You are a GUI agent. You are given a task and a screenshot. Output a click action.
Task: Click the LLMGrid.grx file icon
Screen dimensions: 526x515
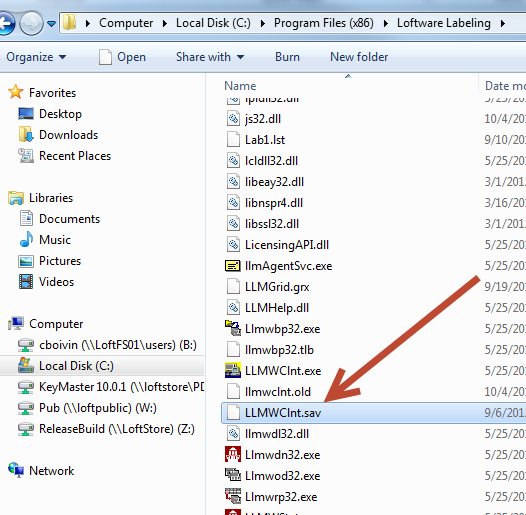(x=233, y=287)
